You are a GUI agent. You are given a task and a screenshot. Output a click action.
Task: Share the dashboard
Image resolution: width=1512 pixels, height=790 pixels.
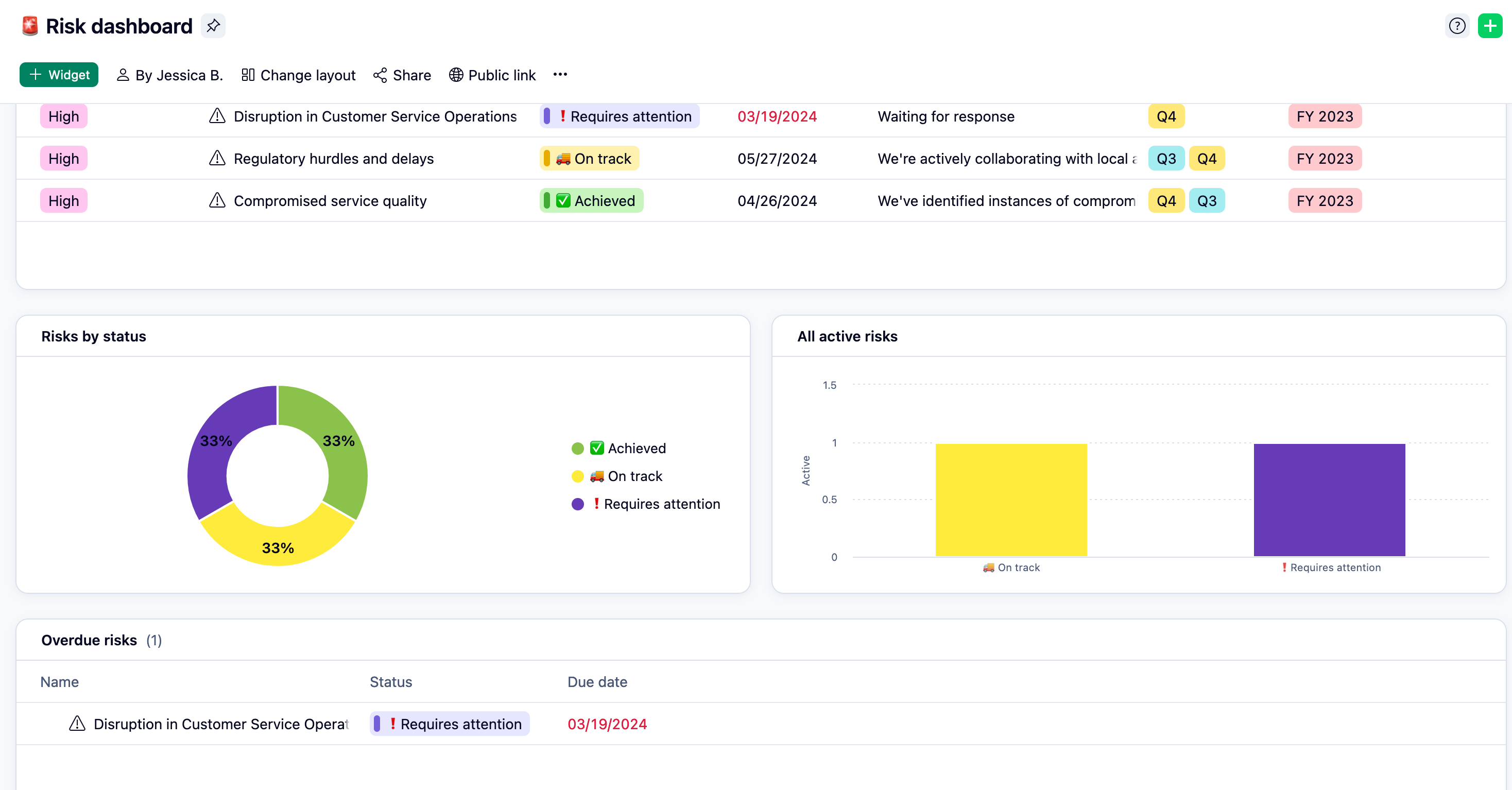coord(402,75)
